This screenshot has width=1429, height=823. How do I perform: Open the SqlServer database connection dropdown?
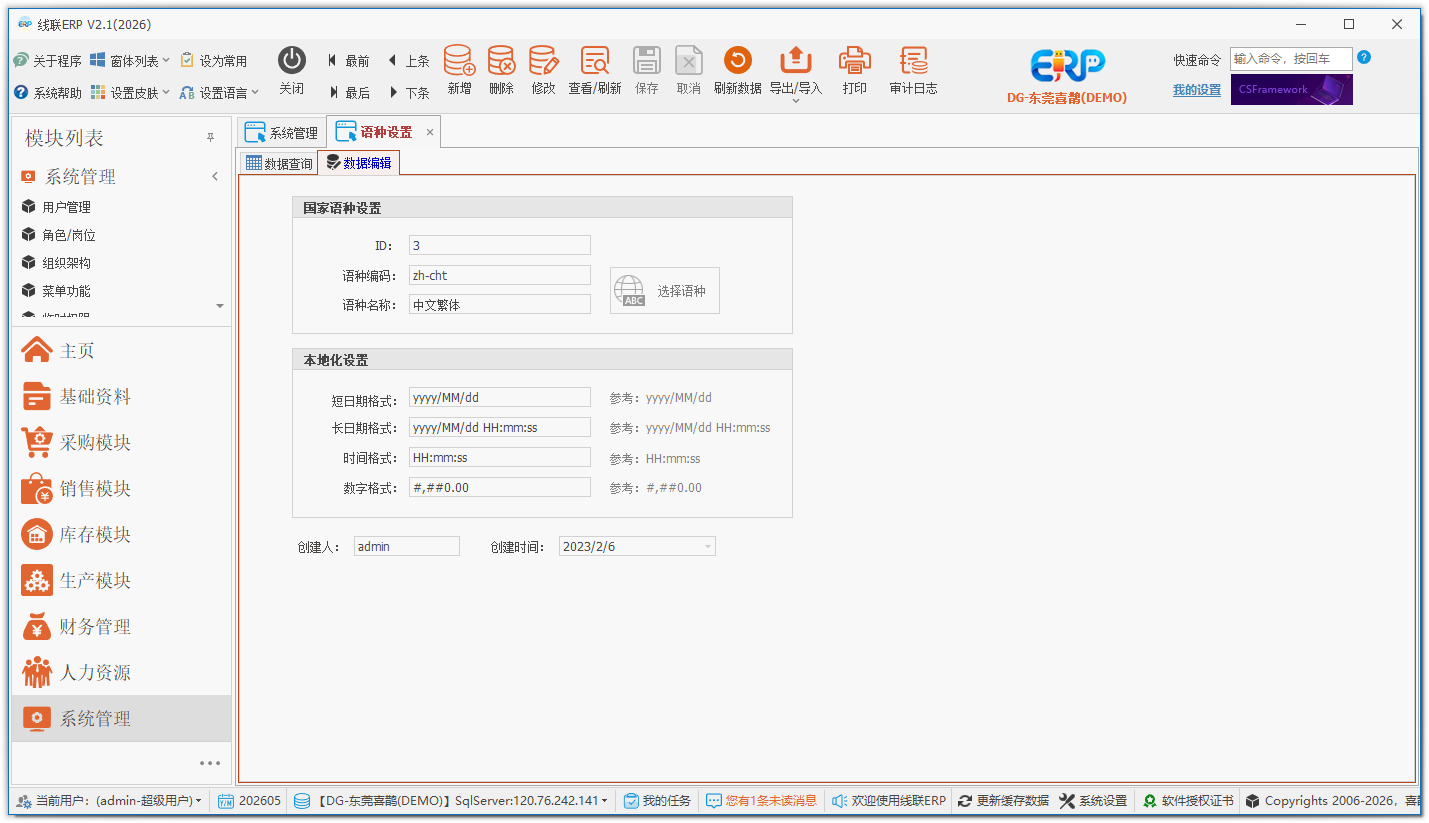point(451,801)
